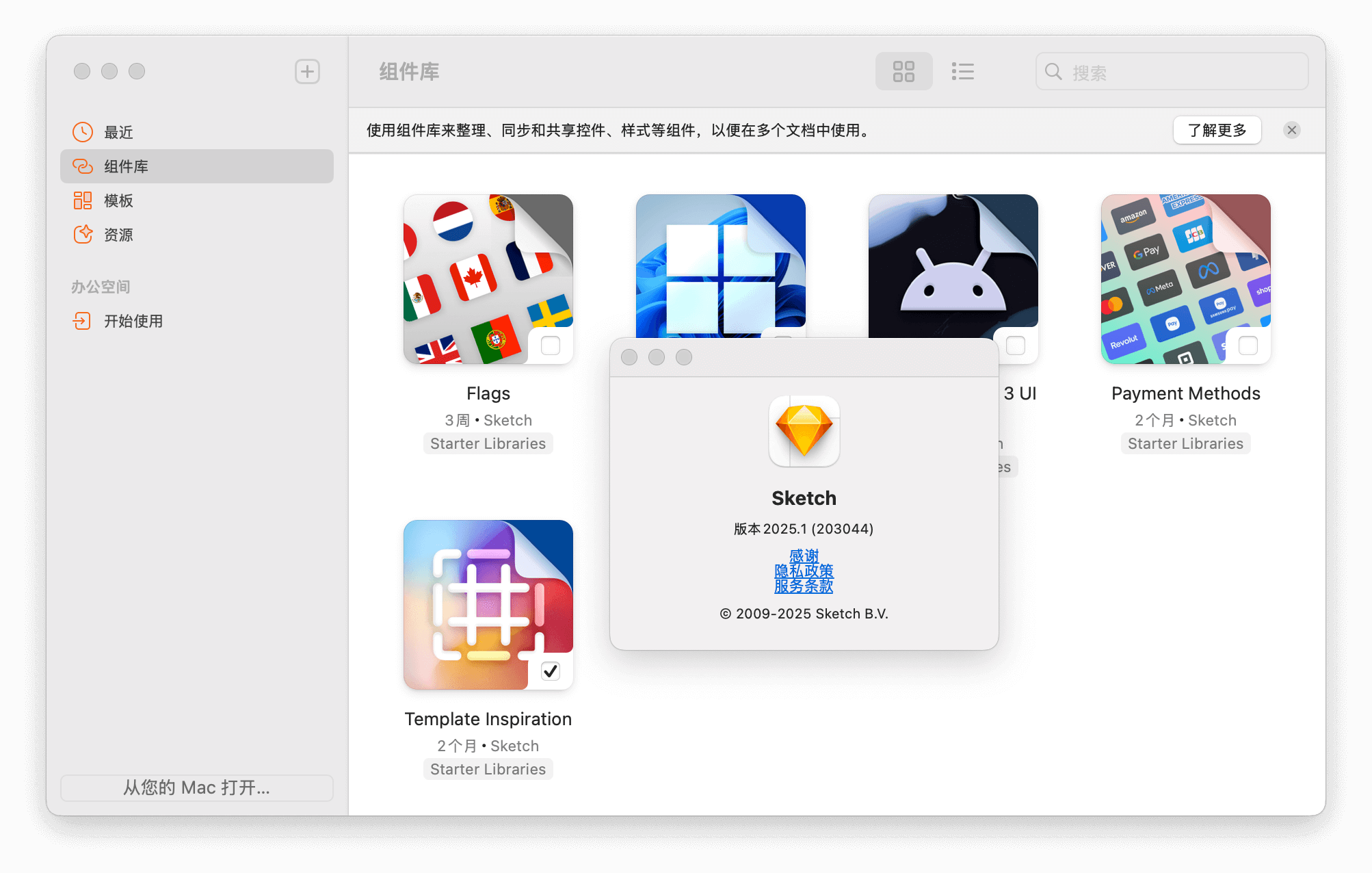Open the 服务条款 terms of service link
Screen dimensions: 1372x873
pyautogui.click(x=804, y=586)
